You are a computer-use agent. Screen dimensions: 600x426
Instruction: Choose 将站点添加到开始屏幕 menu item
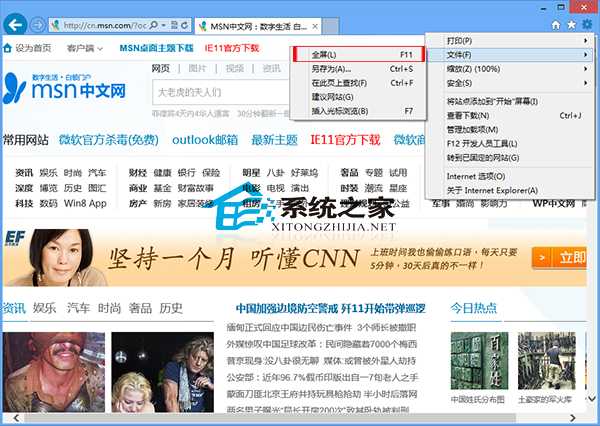(509, 101)
